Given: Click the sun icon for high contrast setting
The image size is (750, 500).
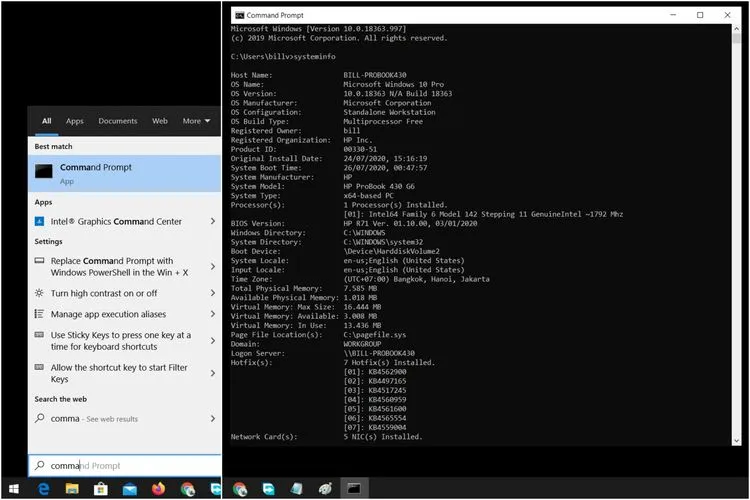Looking at the screenshot, I should pos(39,293).
